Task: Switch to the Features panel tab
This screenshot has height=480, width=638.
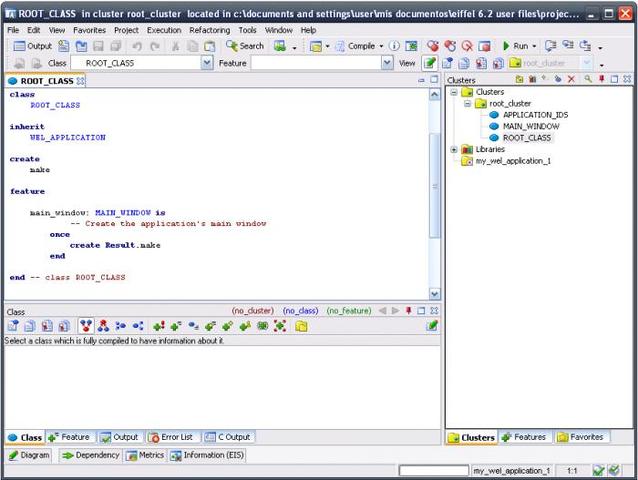Action: (x=524, y=437)
